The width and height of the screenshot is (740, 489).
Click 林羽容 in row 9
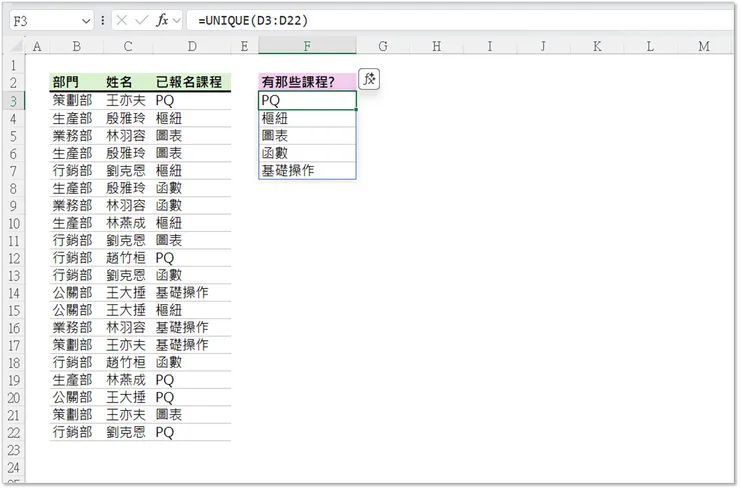pyautogui.click(x=126, y=205)
